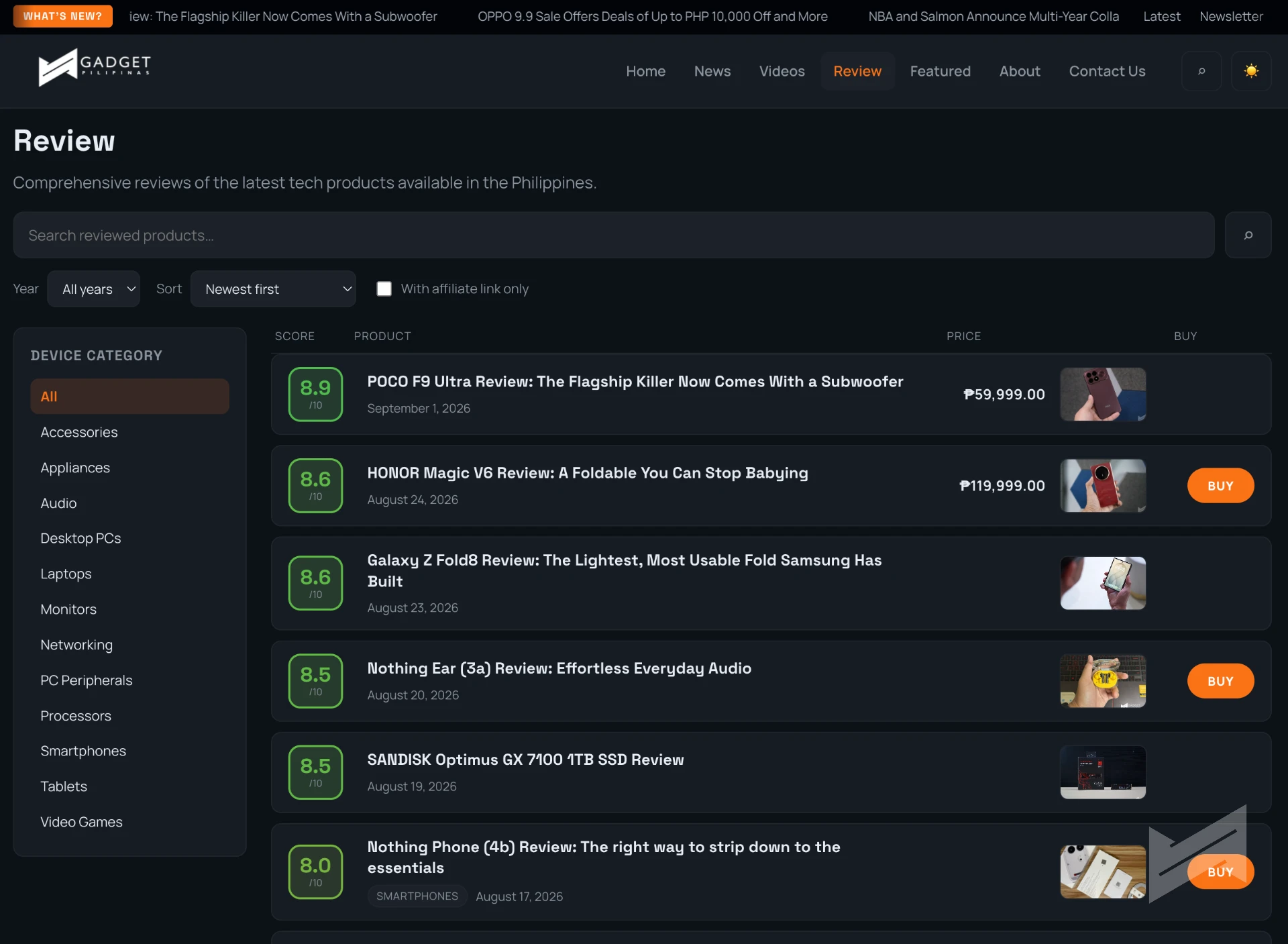
Task: Click Nothing Ear (3a) thumbnail image
Action: pyautogui.click(x=1103, y=681)
